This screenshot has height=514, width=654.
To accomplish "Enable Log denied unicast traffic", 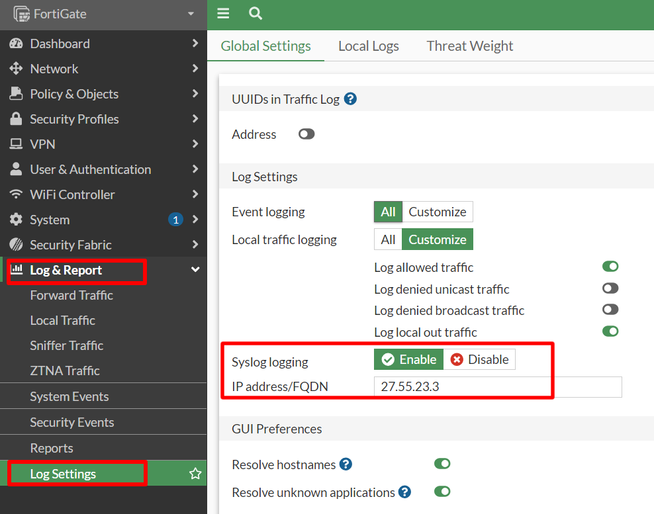I will pyautogui.click(x=610, y=289).
